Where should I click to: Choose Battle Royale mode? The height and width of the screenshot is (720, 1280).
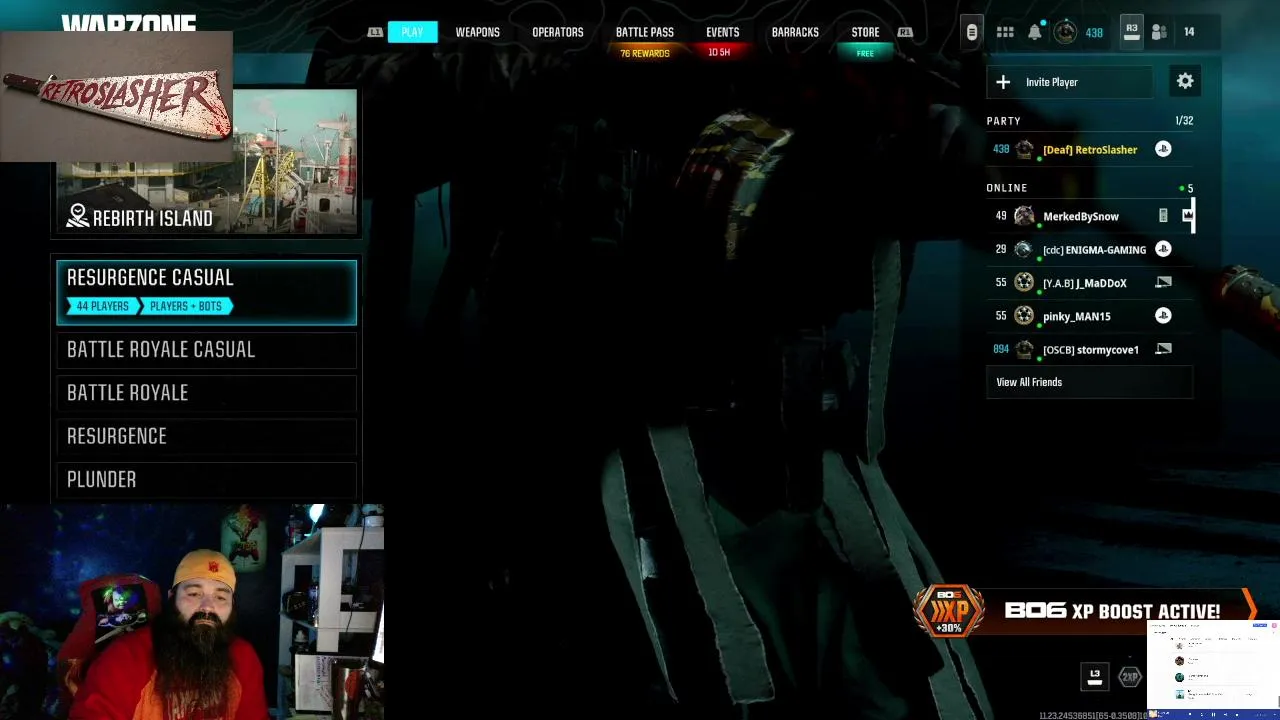tap(206, 393)
